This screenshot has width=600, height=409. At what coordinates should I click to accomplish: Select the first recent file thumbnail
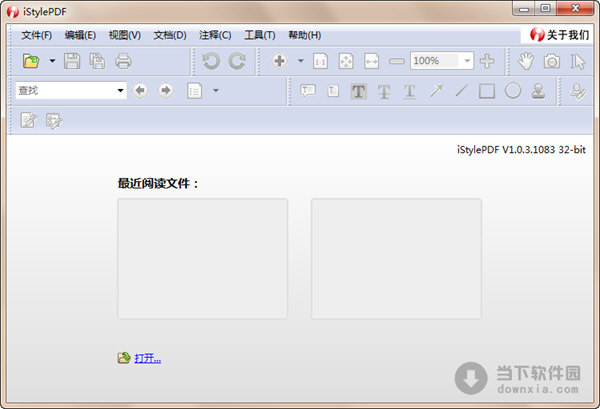coord(202,259)
